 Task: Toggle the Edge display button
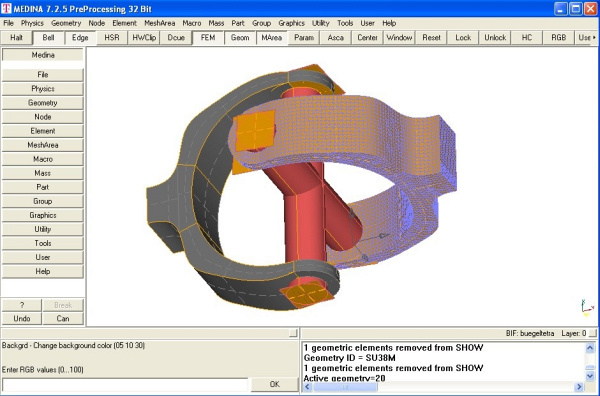pos(80,38)
